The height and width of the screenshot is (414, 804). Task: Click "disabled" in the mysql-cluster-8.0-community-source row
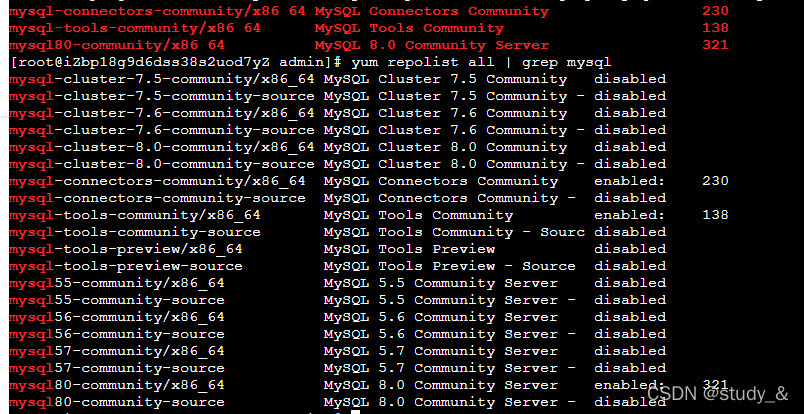630,164
